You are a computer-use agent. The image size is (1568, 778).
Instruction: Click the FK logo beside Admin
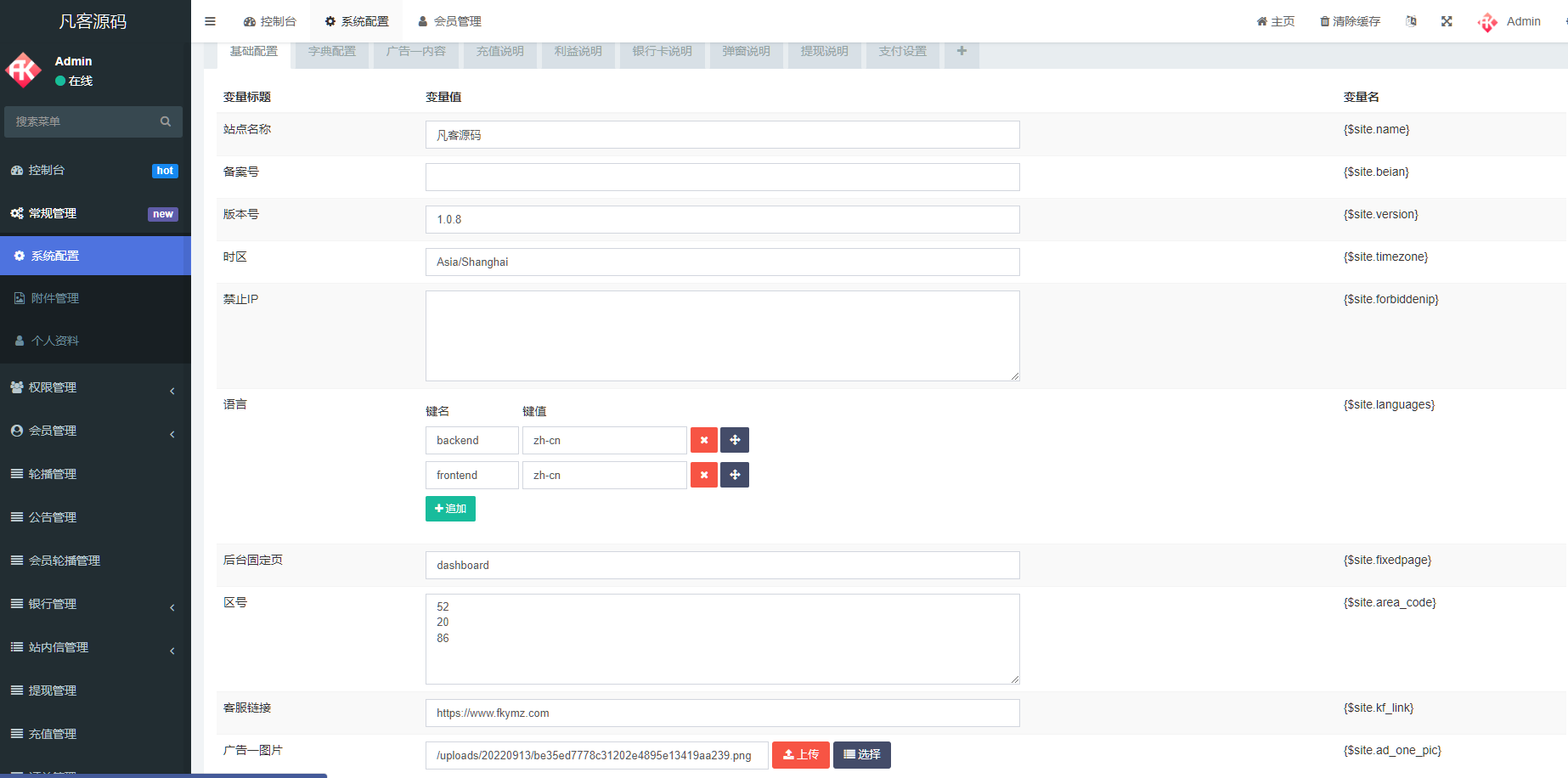click(x=1487, y=21)
